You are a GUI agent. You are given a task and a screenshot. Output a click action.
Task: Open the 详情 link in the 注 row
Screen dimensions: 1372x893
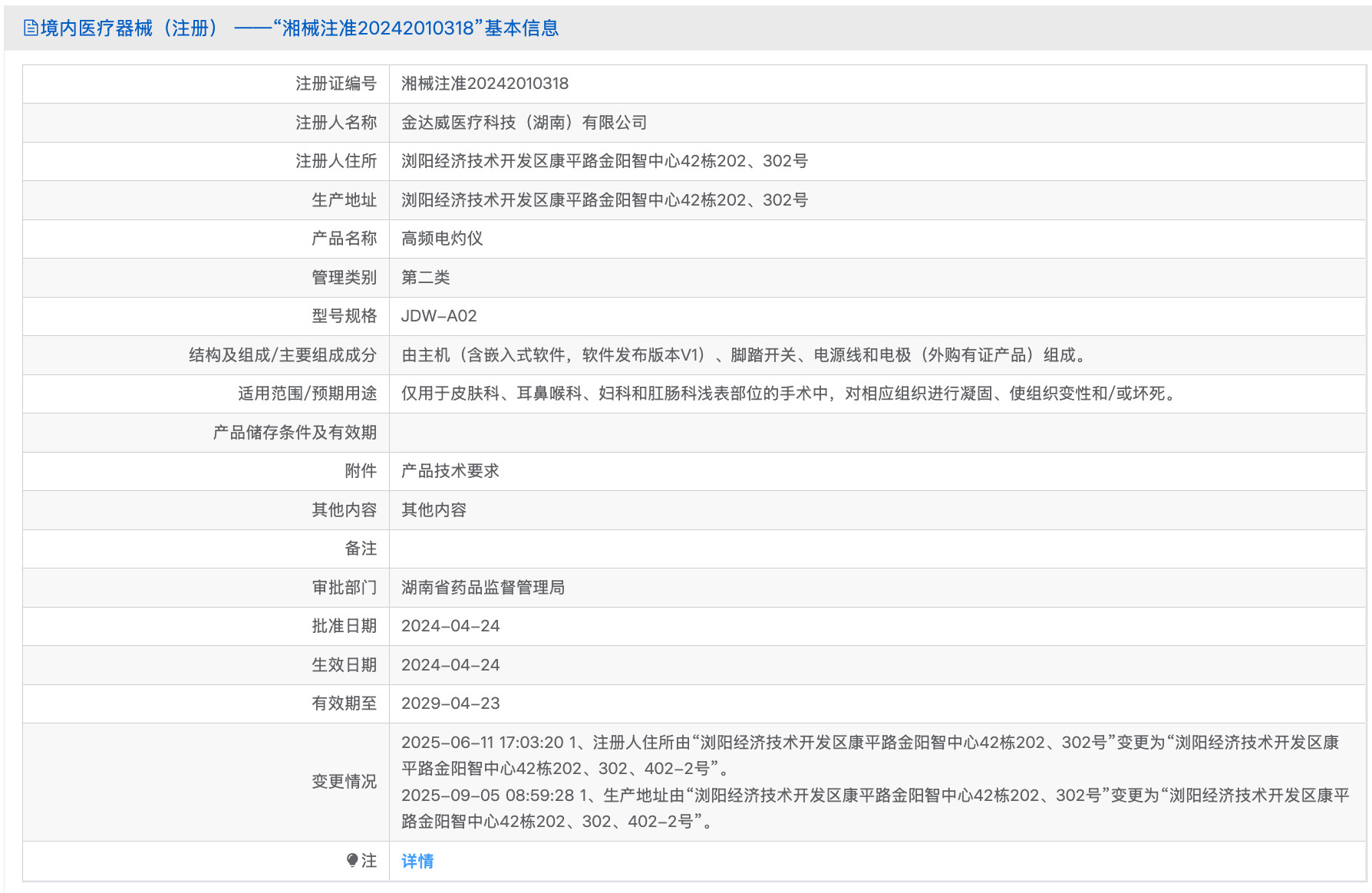pos(417,861)
